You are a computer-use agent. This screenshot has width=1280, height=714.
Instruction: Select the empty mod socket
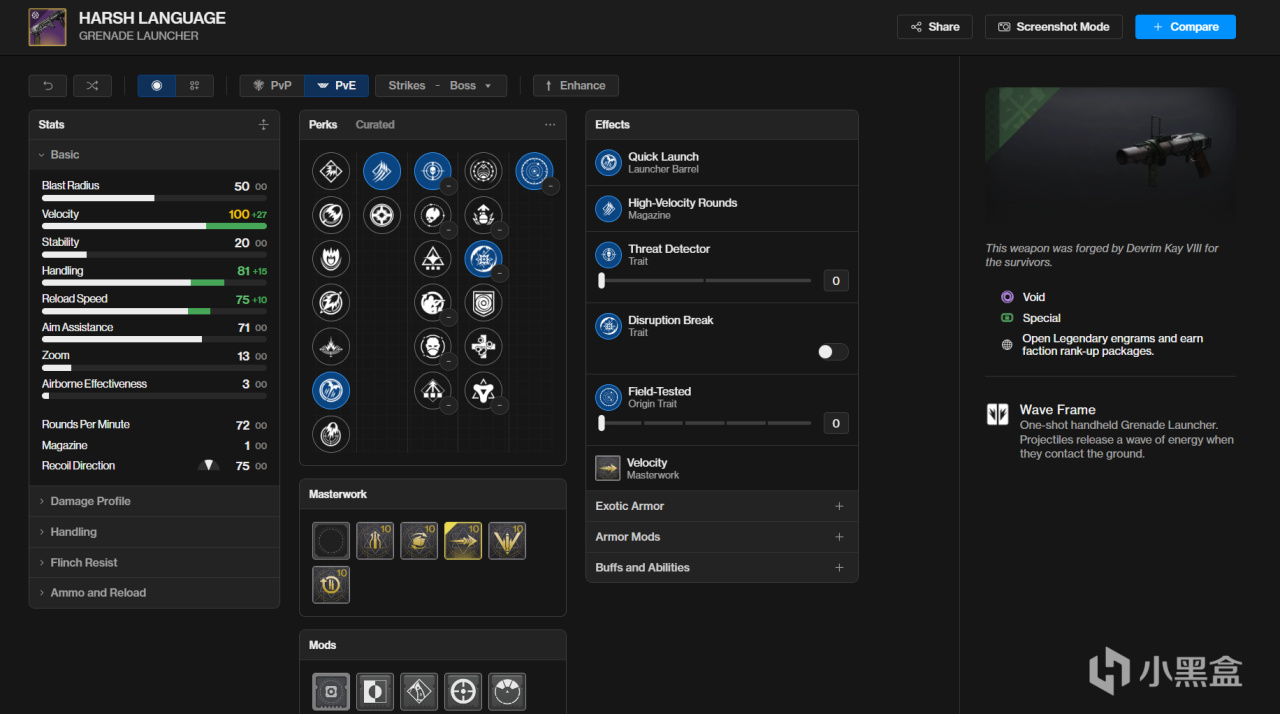(x=331, y=691)
